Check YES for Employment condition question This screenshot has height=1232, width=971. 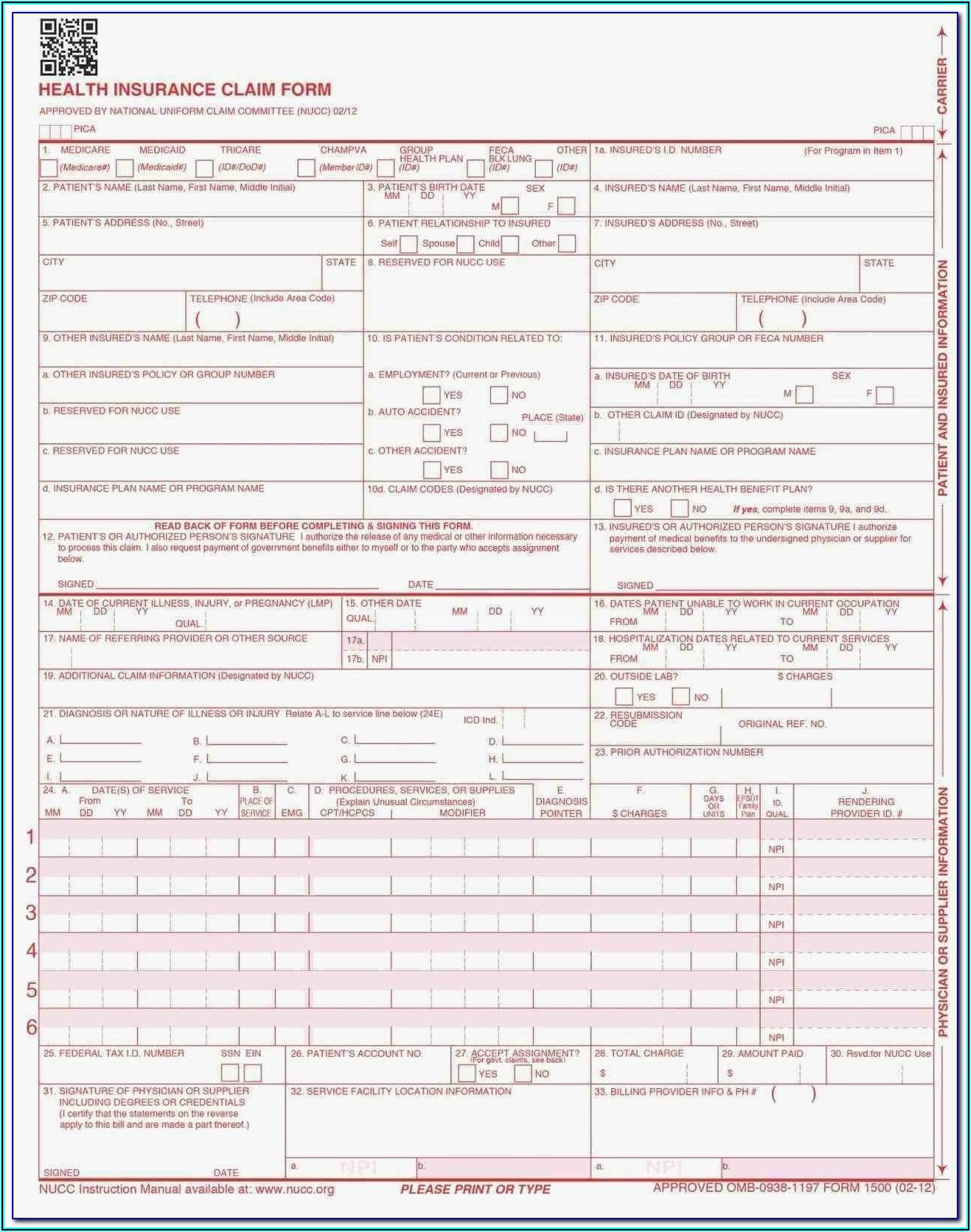pos(431,396)
